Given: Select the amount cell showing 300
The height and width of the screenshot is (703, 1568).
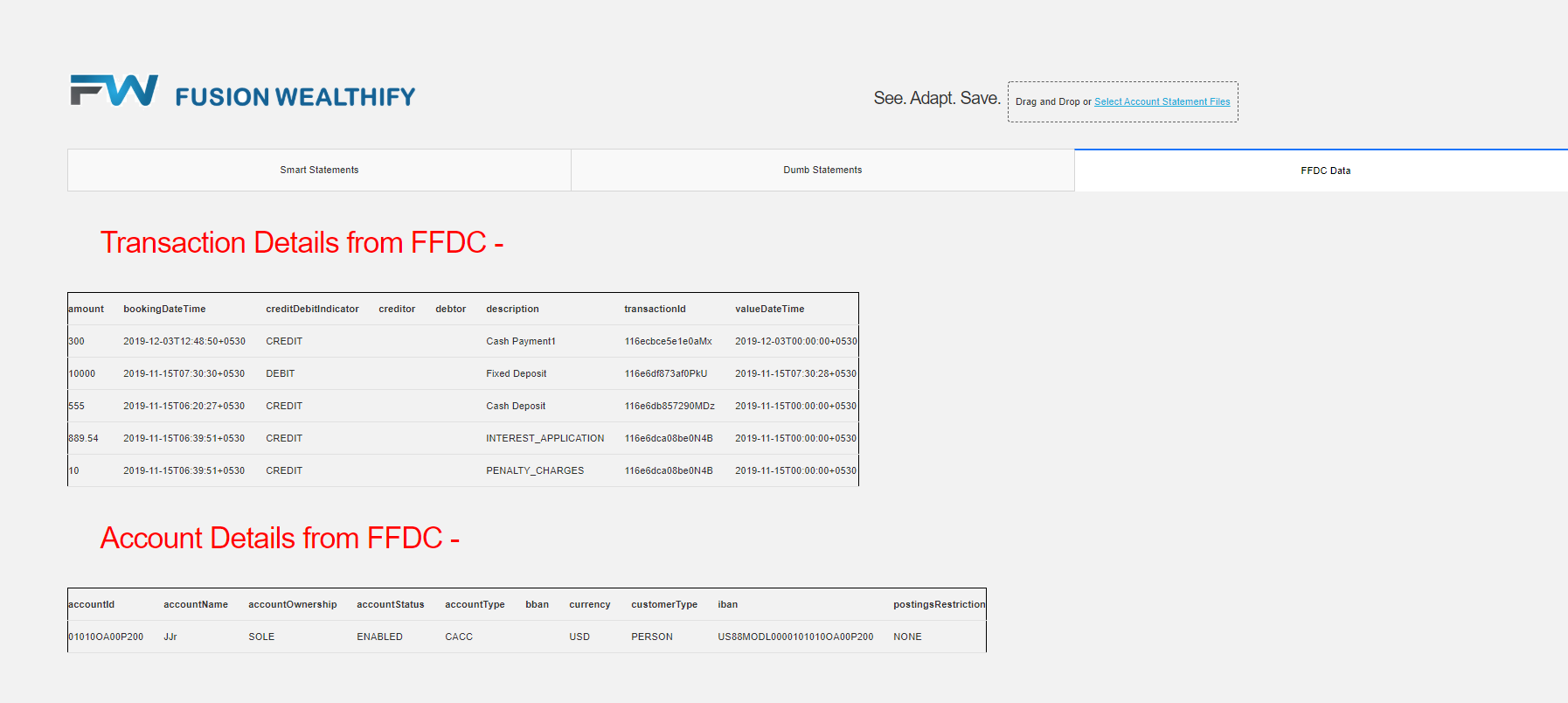Looking at the screenshot, I should [x=76, y=341].
